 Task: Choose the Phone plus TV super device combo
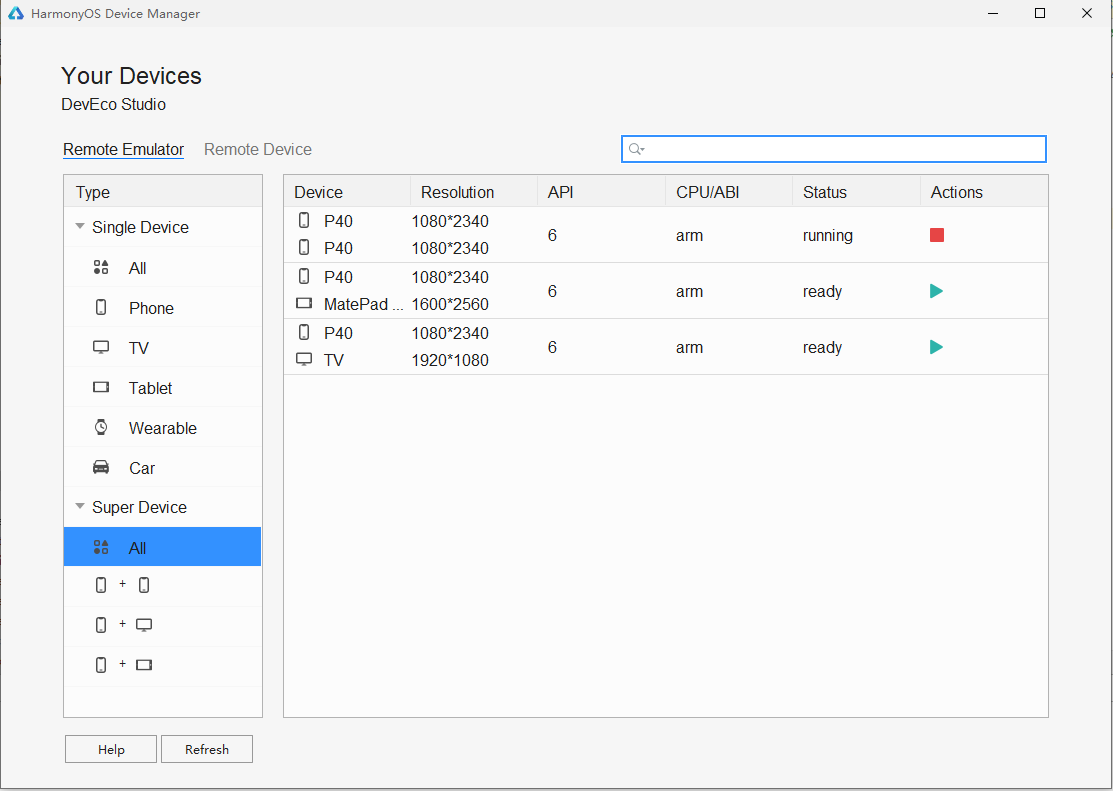pyautogui.click(x=122, y=624)
